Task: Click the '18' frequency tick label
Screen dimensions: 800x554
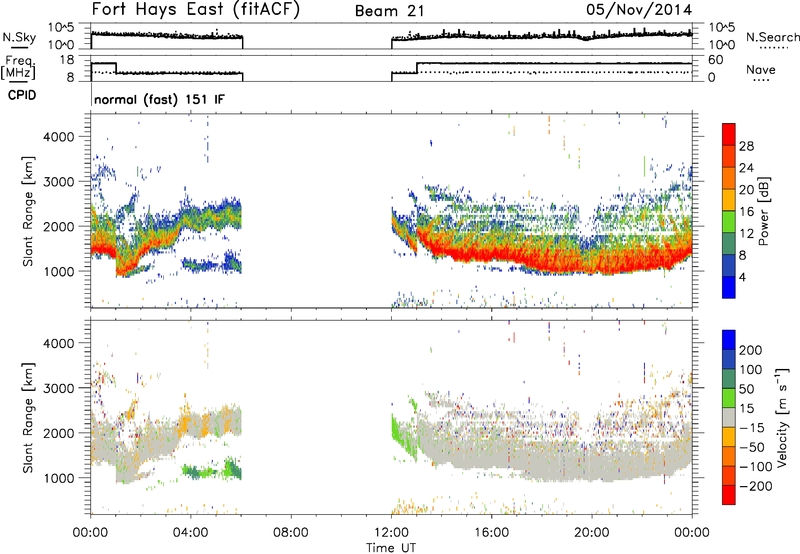Action: point(66,60)
